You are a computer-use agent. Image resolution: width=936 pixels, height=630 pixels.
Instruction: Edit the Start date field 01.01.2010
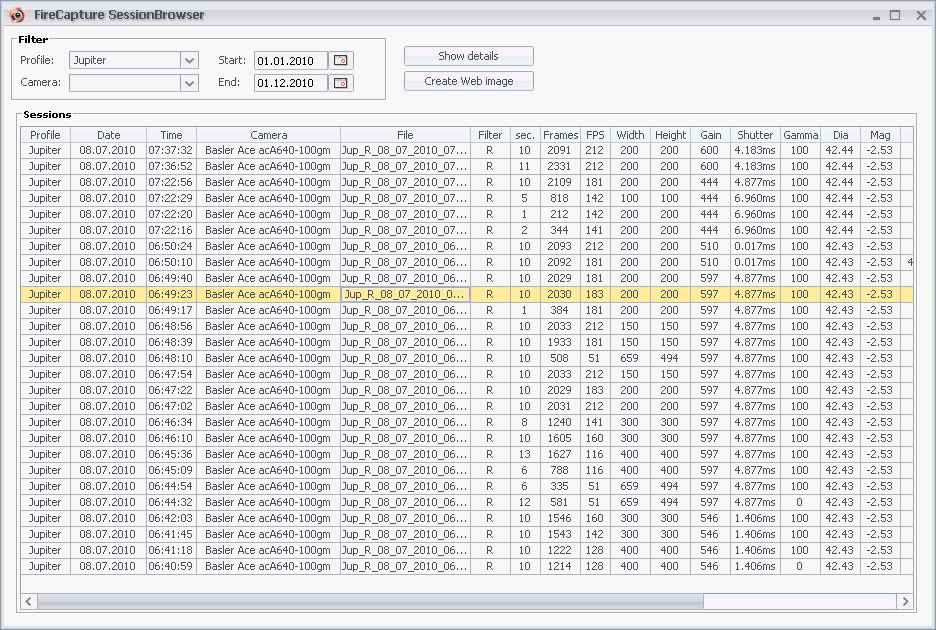click(x=291, y=61)
